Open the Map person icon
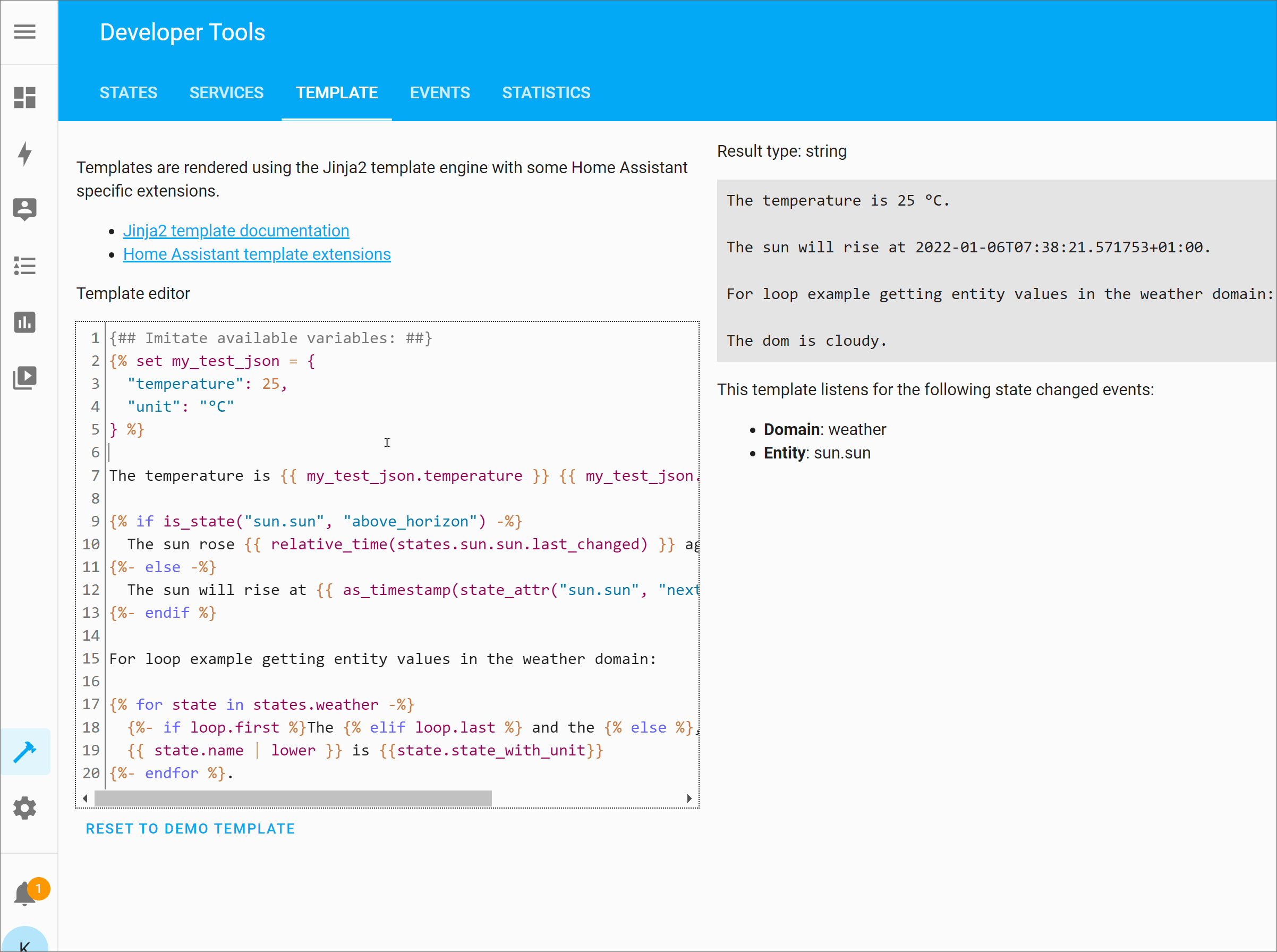The image size is (1277, 952). [25, 209]
